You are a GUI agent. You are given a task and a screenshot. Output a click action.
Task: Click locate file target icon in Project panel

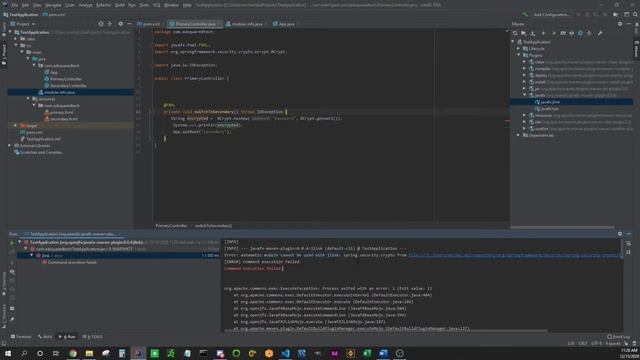101,24
